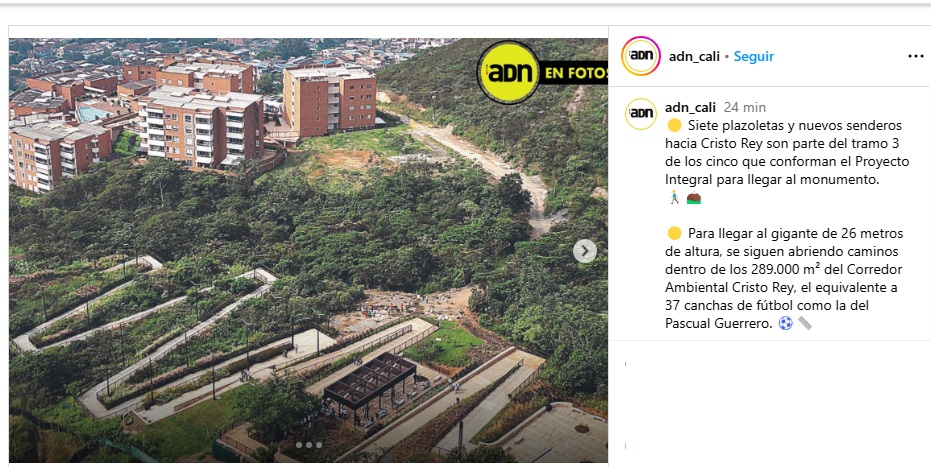
Task: Click the caption paragraph about 289.000 m²
Action: pos(784,278)
